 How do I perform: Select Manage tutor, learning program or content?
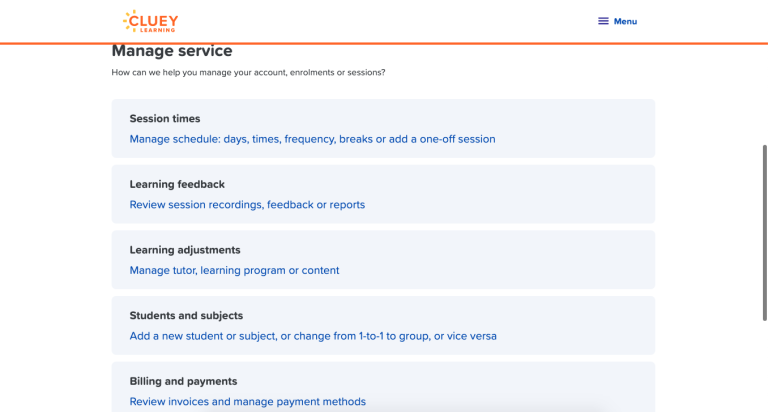(x=234, y=270)
